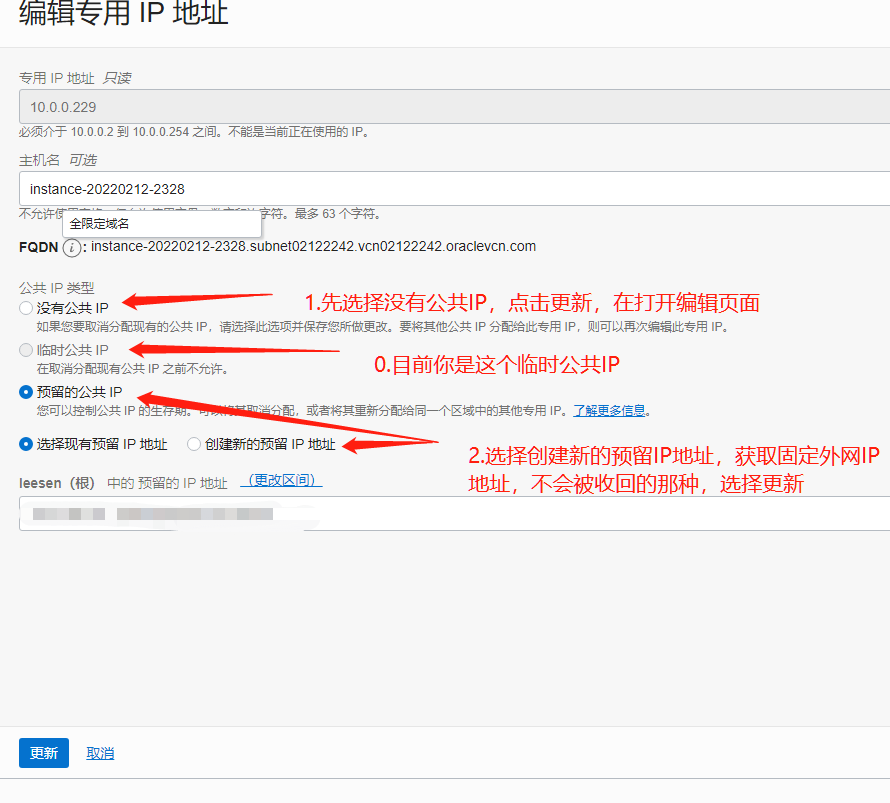Choose 创建新的预留 IP 地址 radio option

click(194, 444)
